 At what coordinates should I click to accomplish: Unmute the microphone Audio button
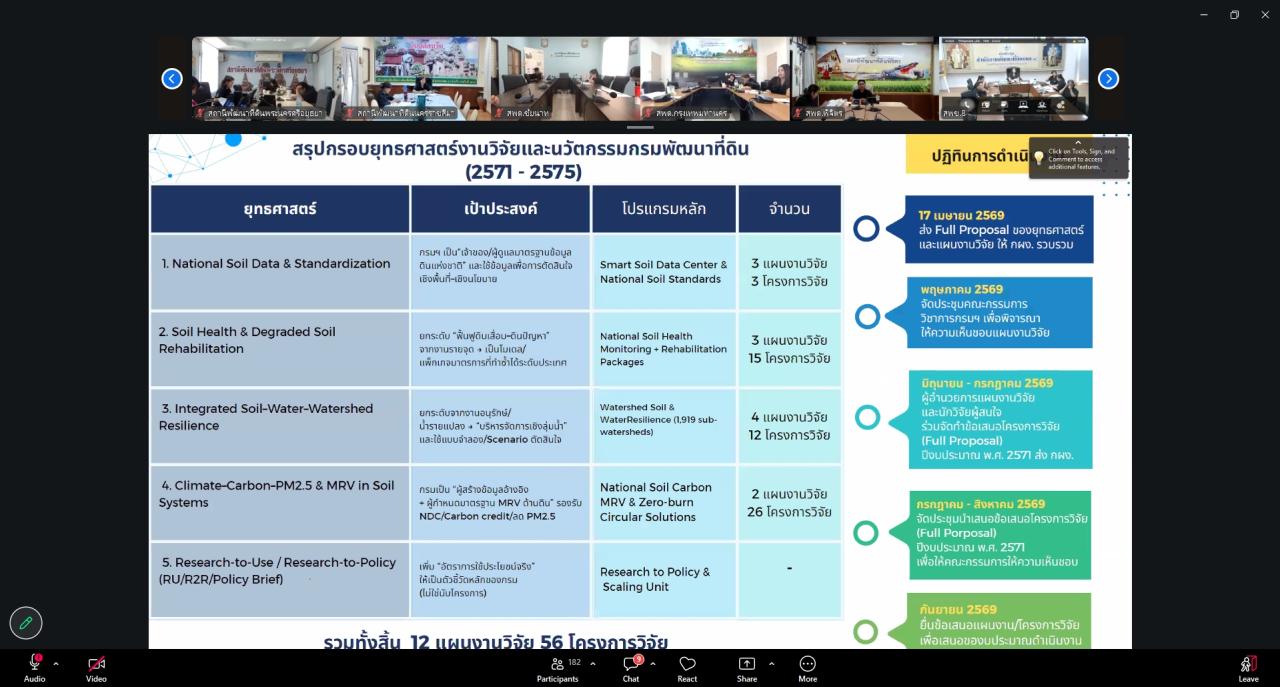[34, 665]
